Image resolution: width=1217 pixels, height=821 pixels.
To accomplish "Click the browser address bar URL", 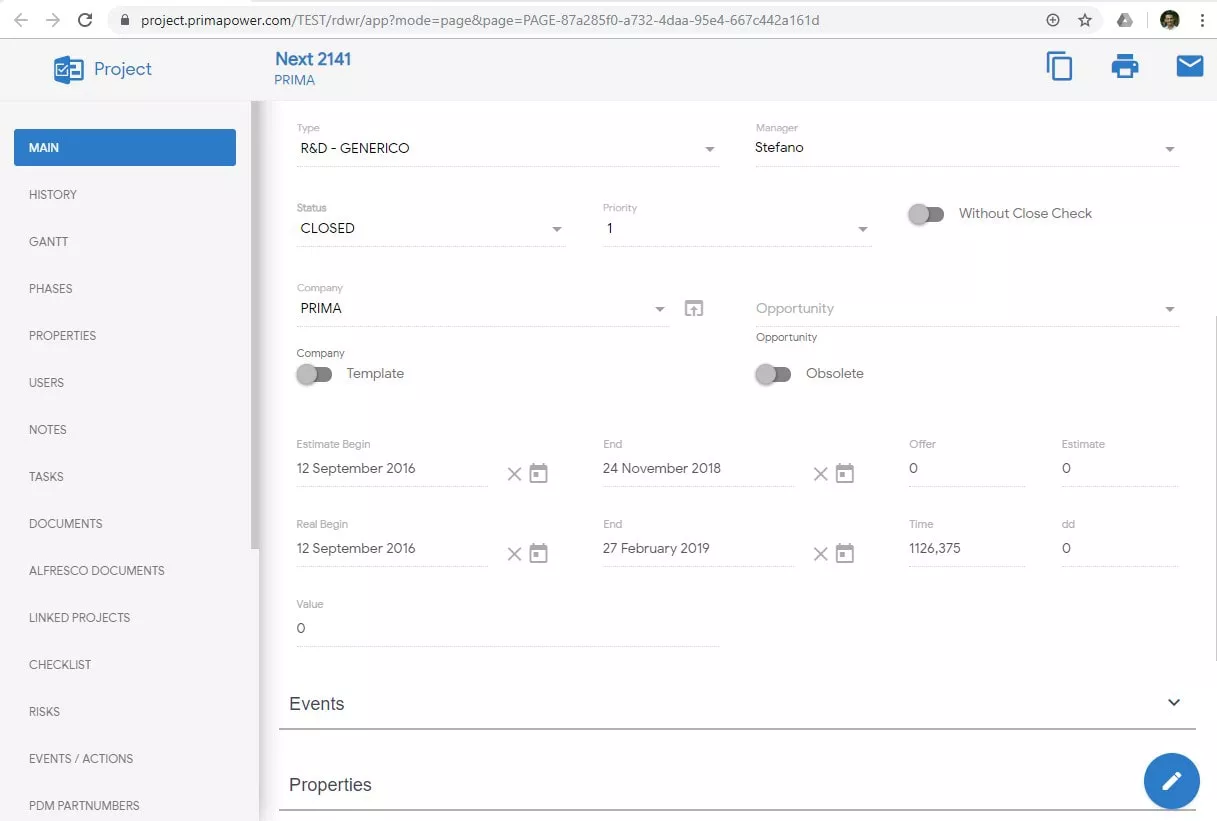I will pos(480,20).
